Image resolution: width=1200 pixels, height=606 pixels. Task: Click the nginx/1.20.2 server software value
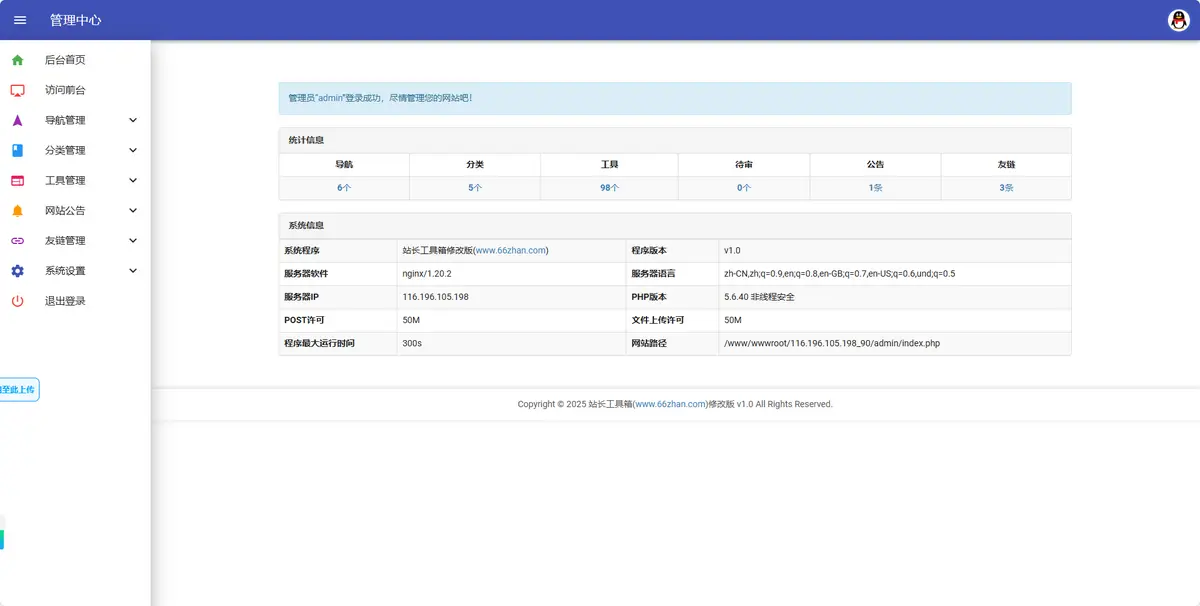click(x=427, y=273)
